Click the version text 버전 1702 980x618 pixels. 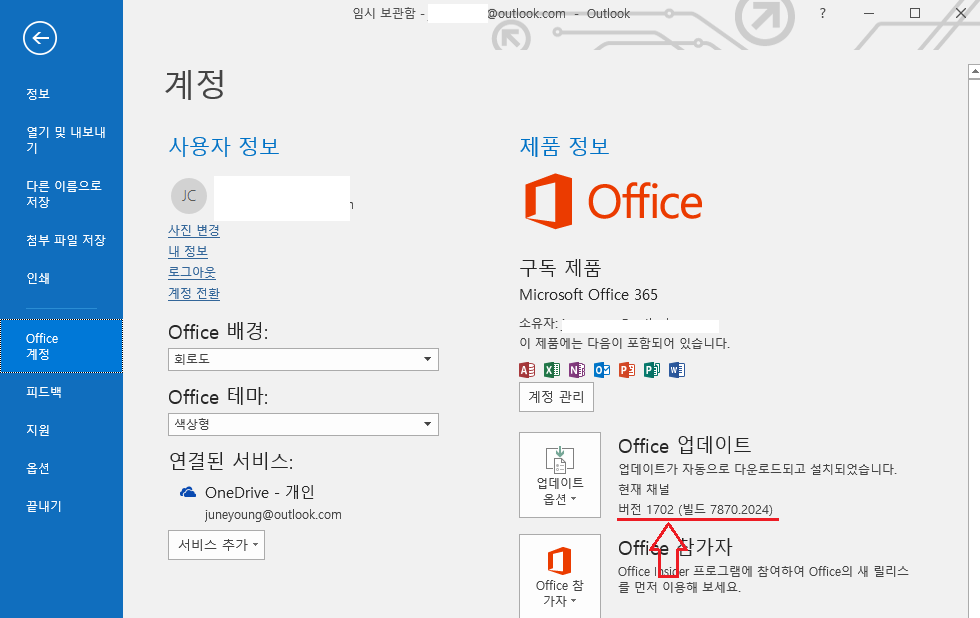[x=696, y=509]
